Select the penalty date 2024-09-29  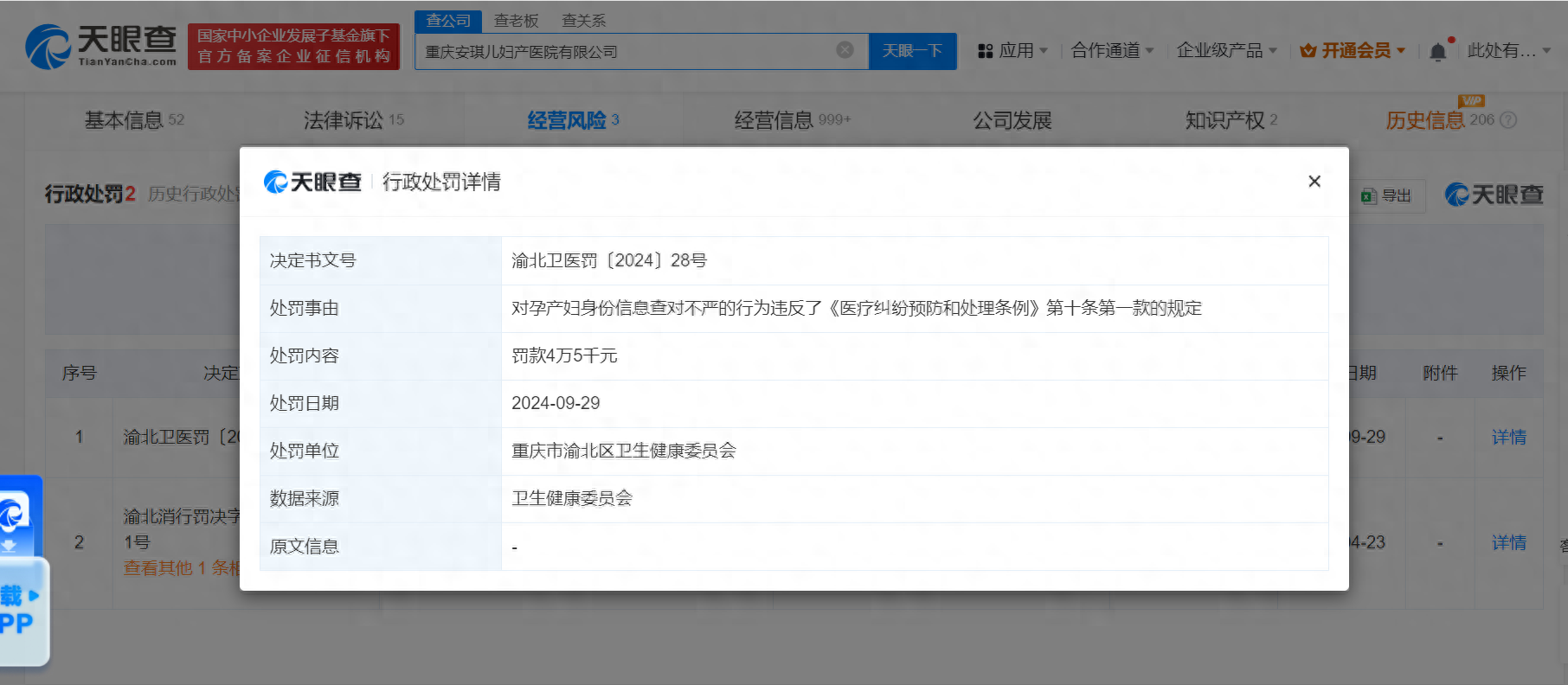tap(556, 403)
